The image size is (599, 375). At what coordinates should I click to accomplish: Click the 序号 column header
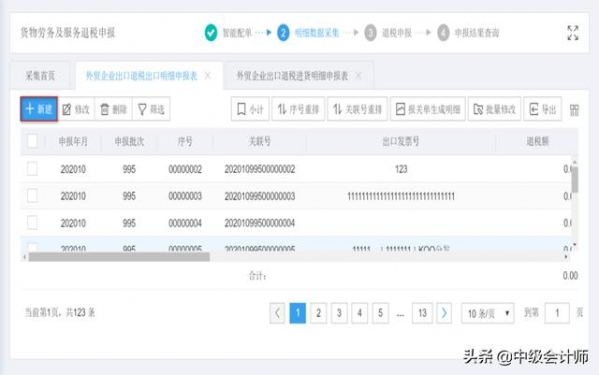tap(185, 142)
